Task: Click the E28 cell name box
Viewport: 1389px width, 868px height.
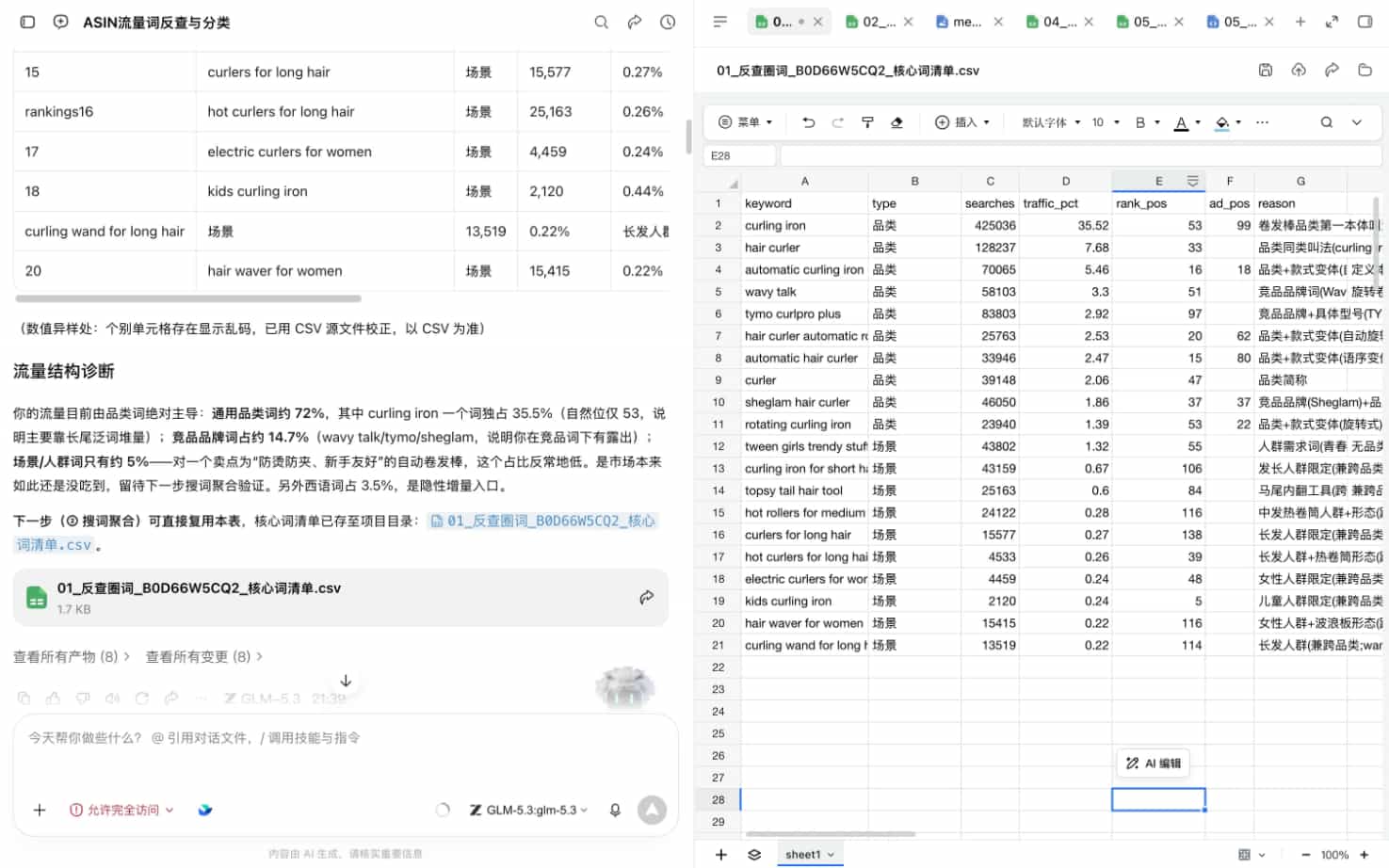Action: [740, 155]
